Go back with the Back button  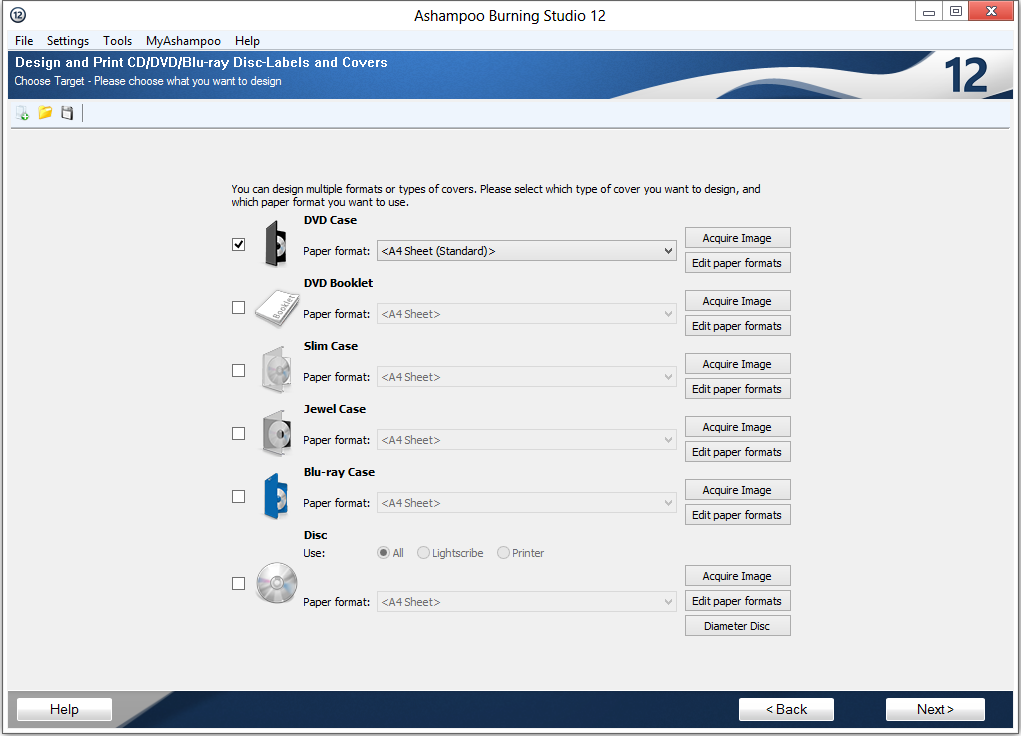pos(786,709)
